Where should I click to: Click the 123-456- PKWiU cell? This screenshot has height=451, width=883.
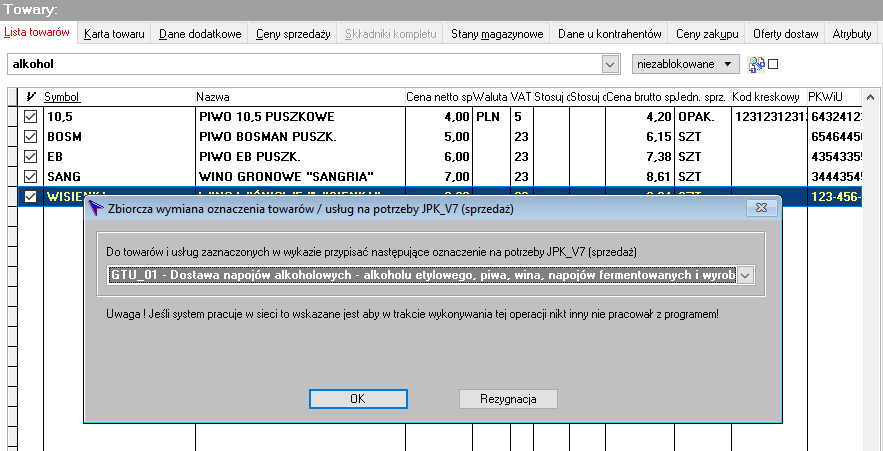835,196
